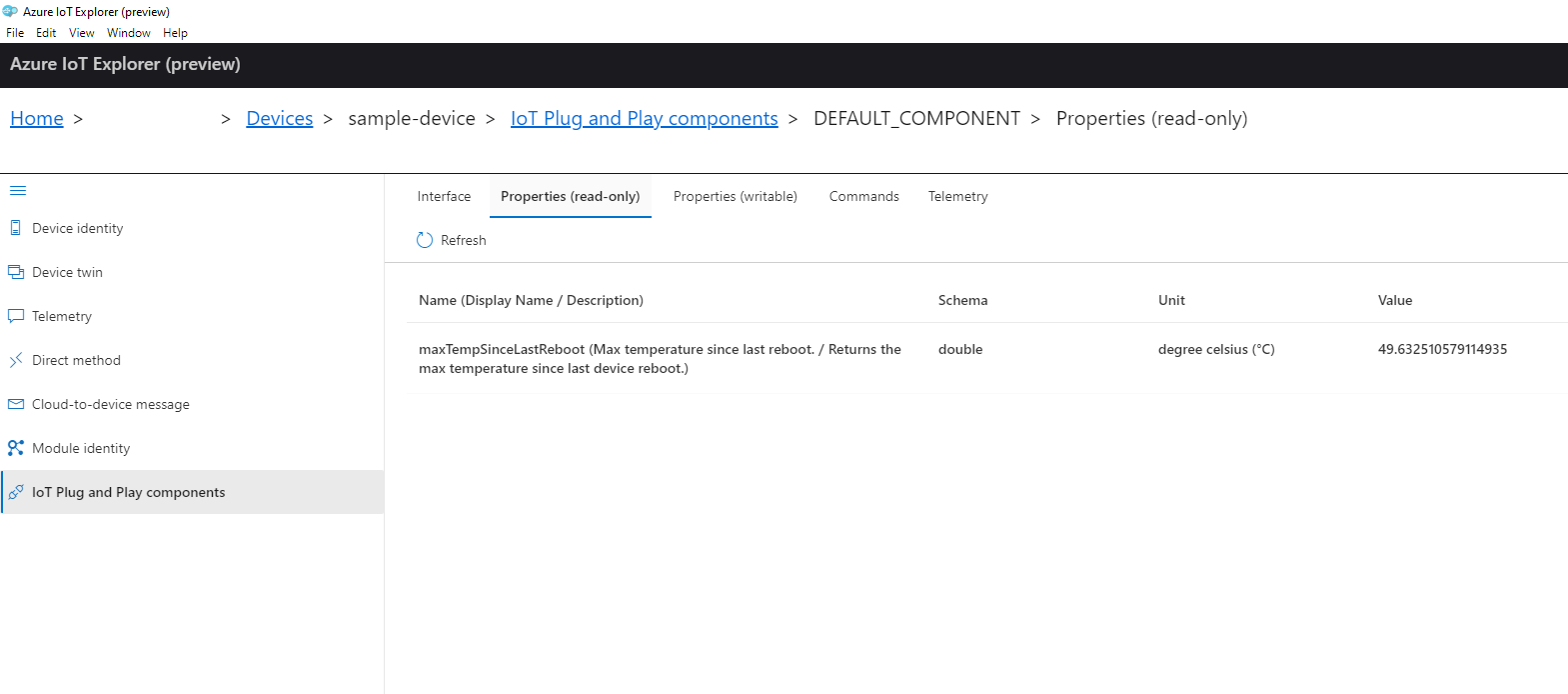Click the Azure IoT Explorer title bar app icon
Screen dimensions: 1568x694
tap(10, 11)
